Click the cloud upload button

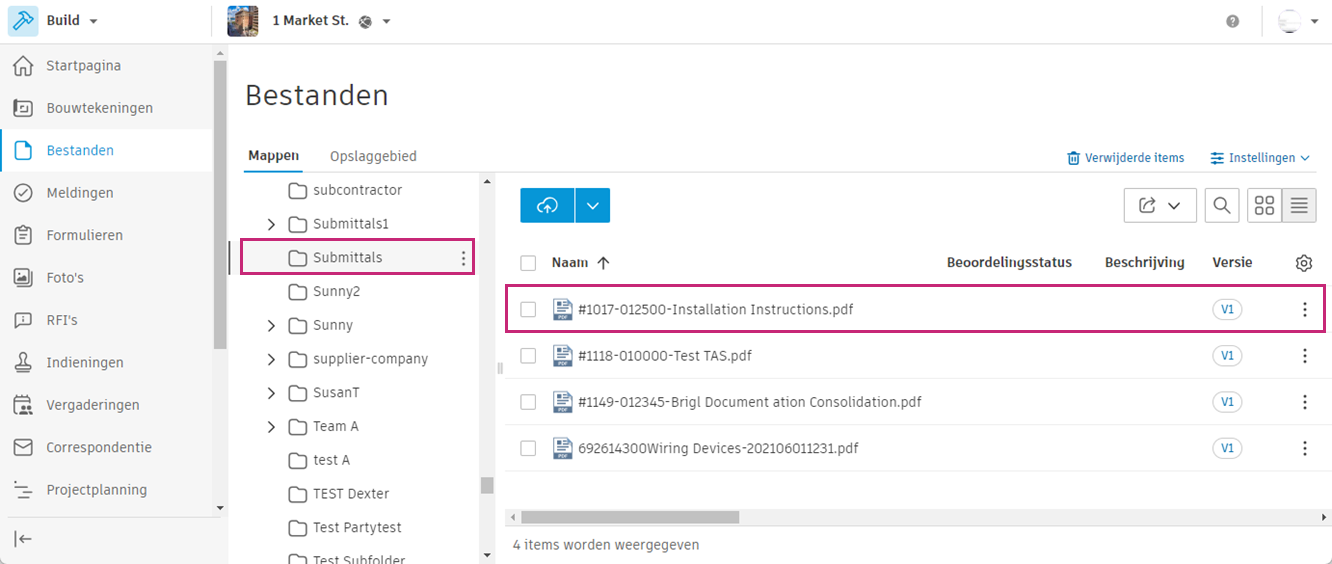tap(547, 205)
